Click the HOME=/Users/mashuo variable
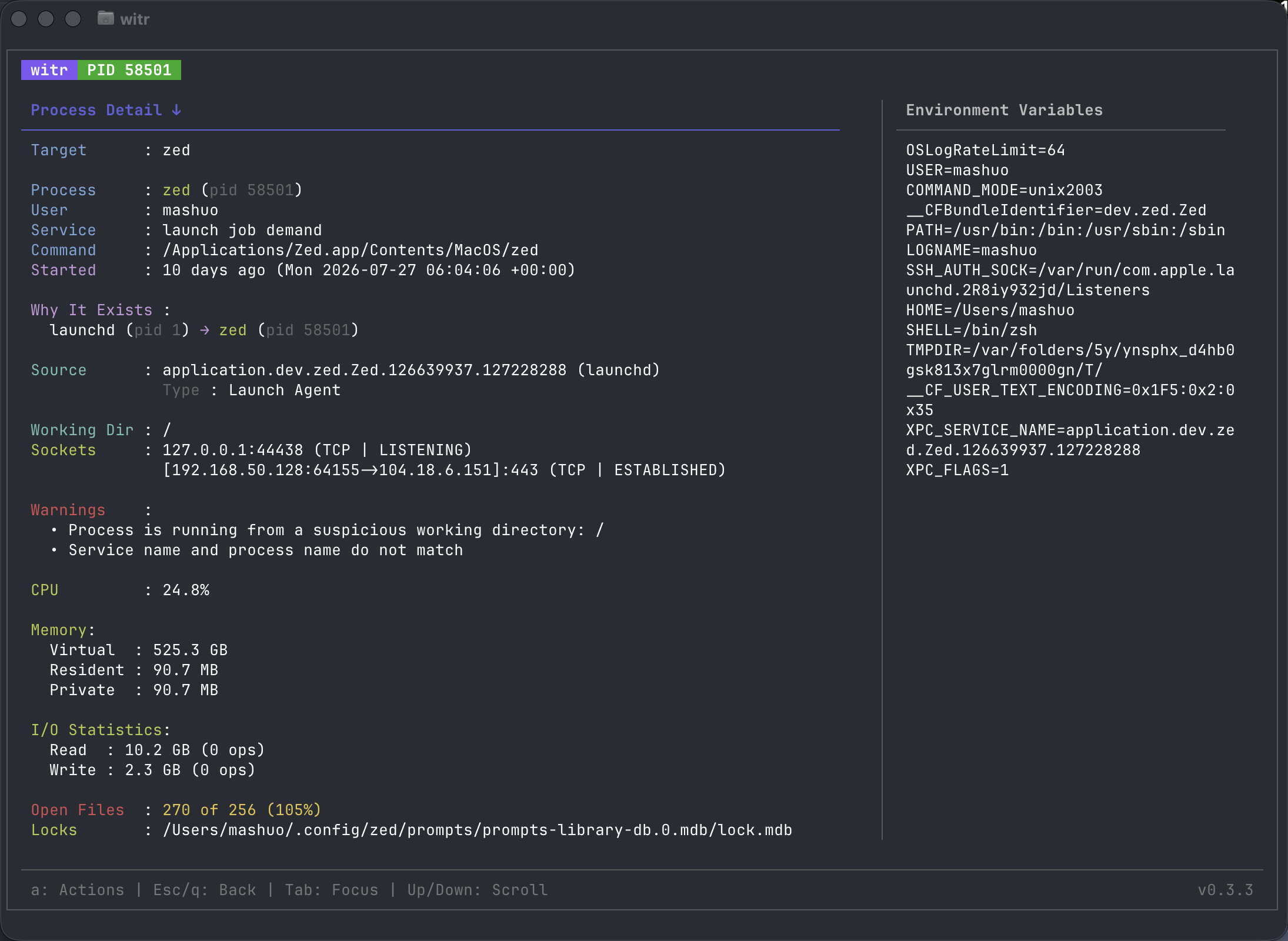The height and width of the screenshot is (941, 1288). click(x=990, y=310)
